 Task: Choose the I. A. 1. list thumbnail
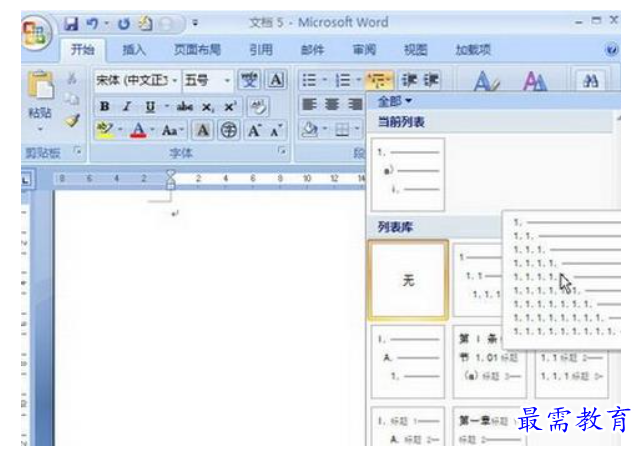[408, 361]
